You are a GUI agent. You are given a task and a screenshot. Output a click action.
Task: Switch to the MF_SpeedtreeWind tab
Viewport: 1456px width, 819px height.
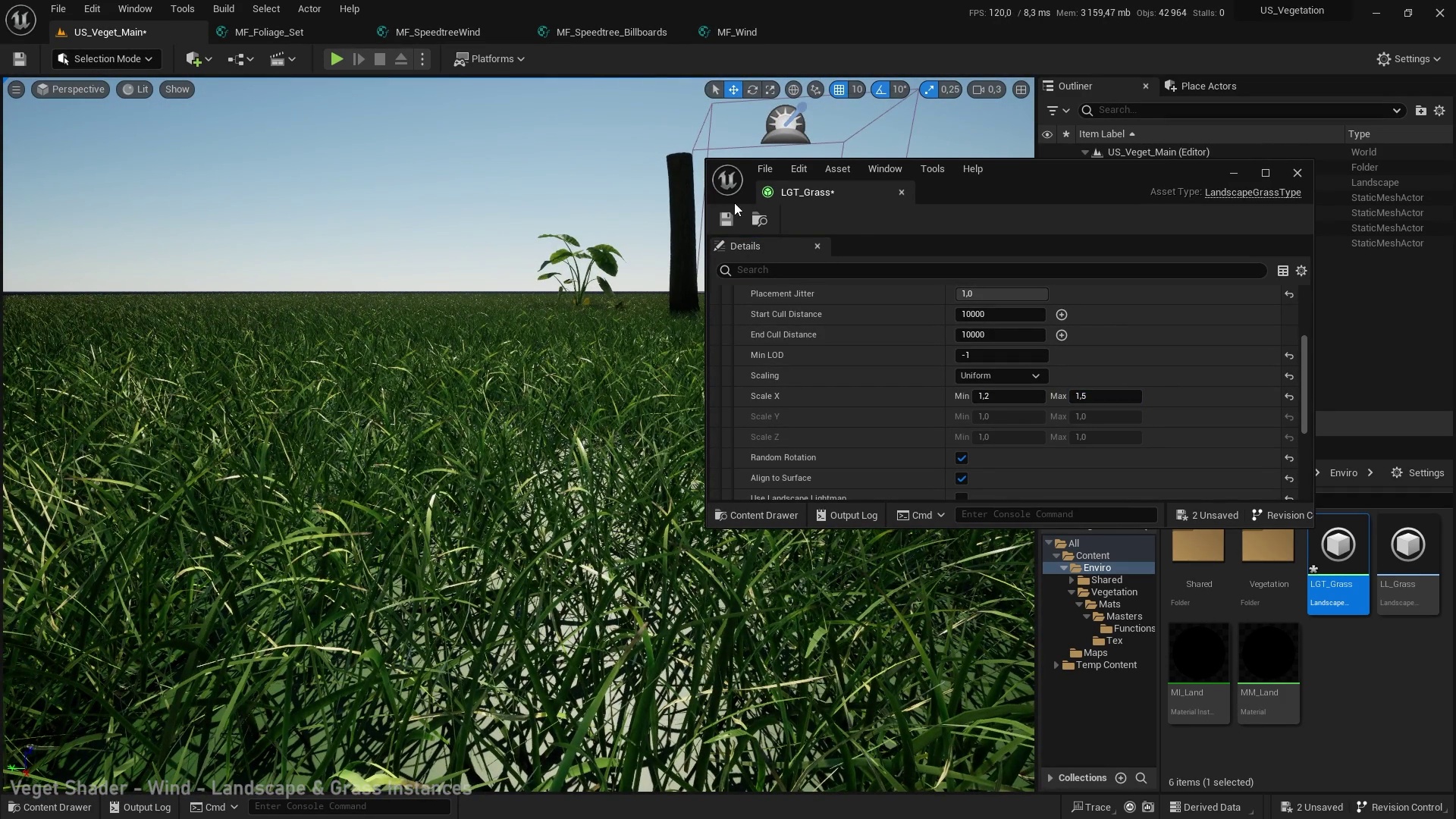[x=437, y=32]
